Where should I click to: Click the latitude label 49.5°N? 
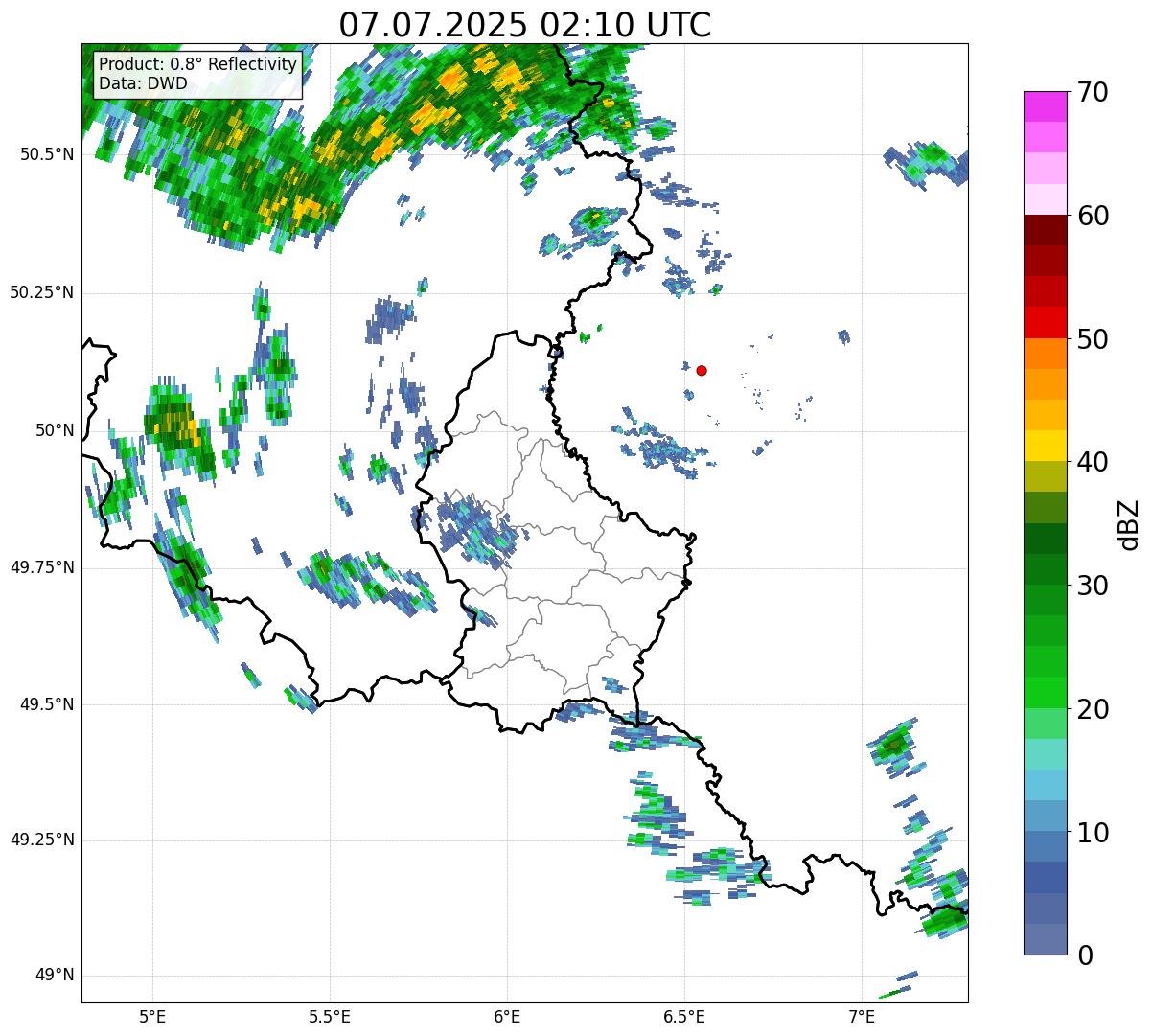tap(47, 704)
